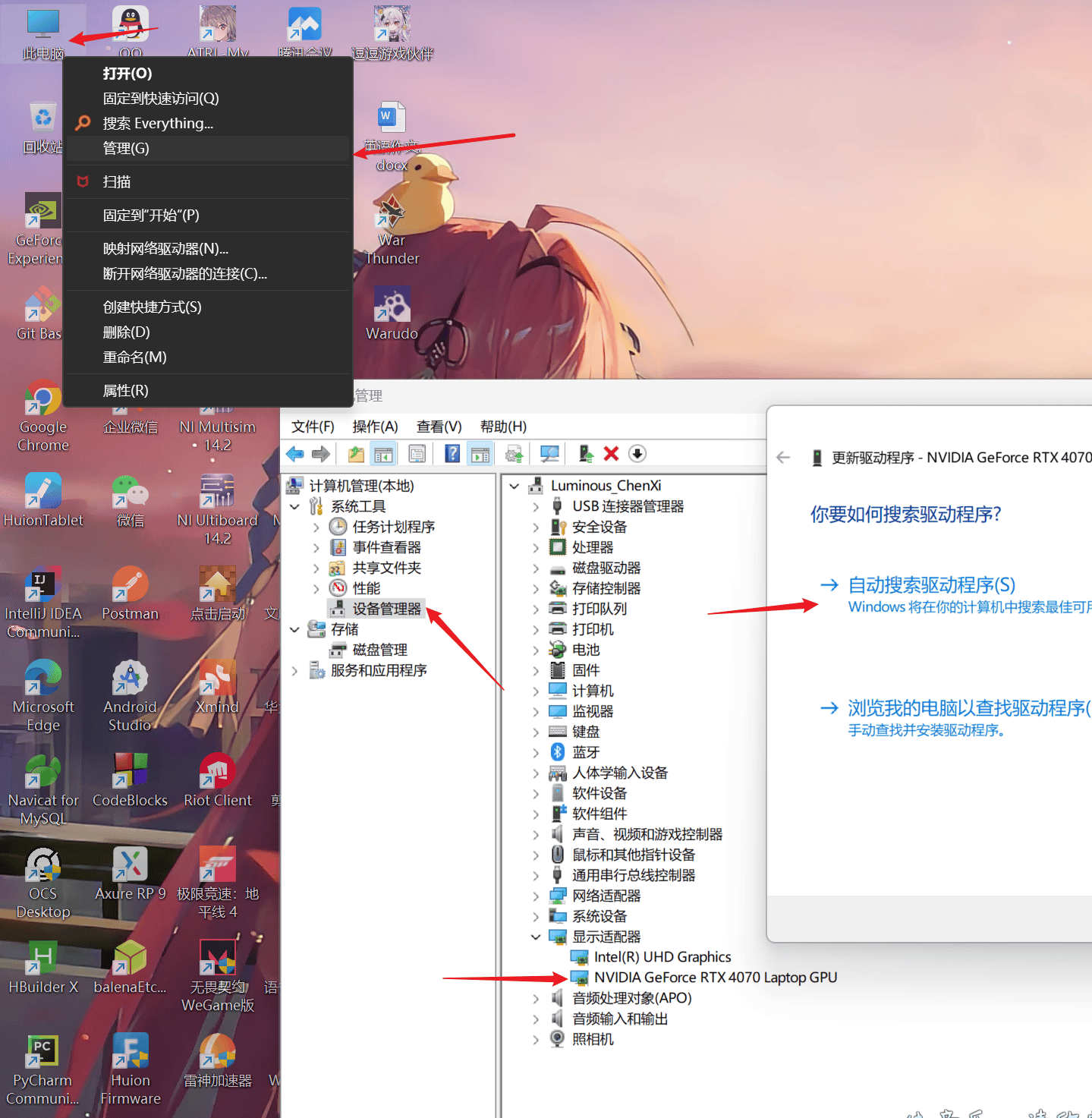Open the Google Chrome desktop shortcut
The height and width of the screenshot is (1118, 1092).
click(43, 401)
